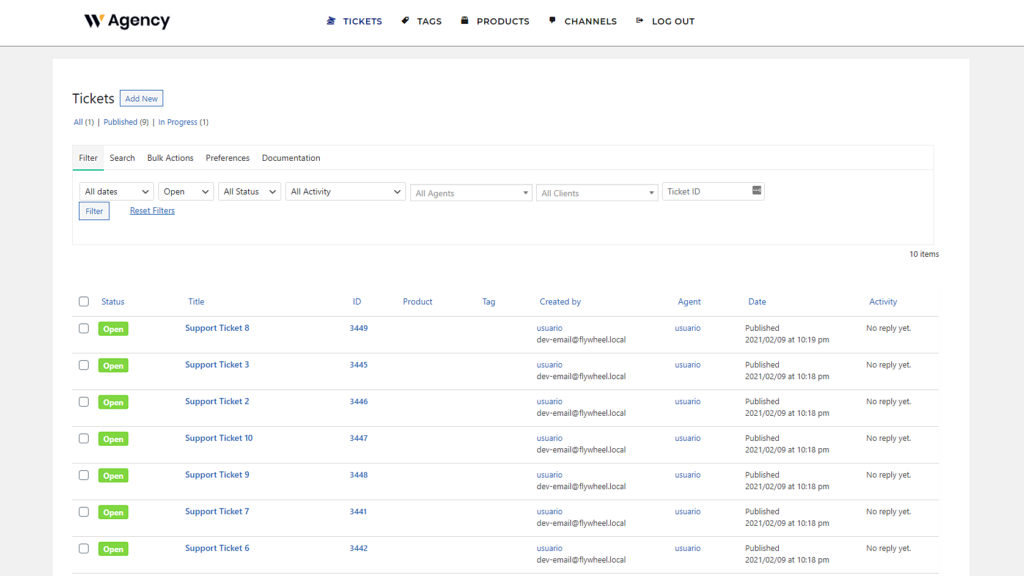Open the All dates dropdown

pos(115,191)
